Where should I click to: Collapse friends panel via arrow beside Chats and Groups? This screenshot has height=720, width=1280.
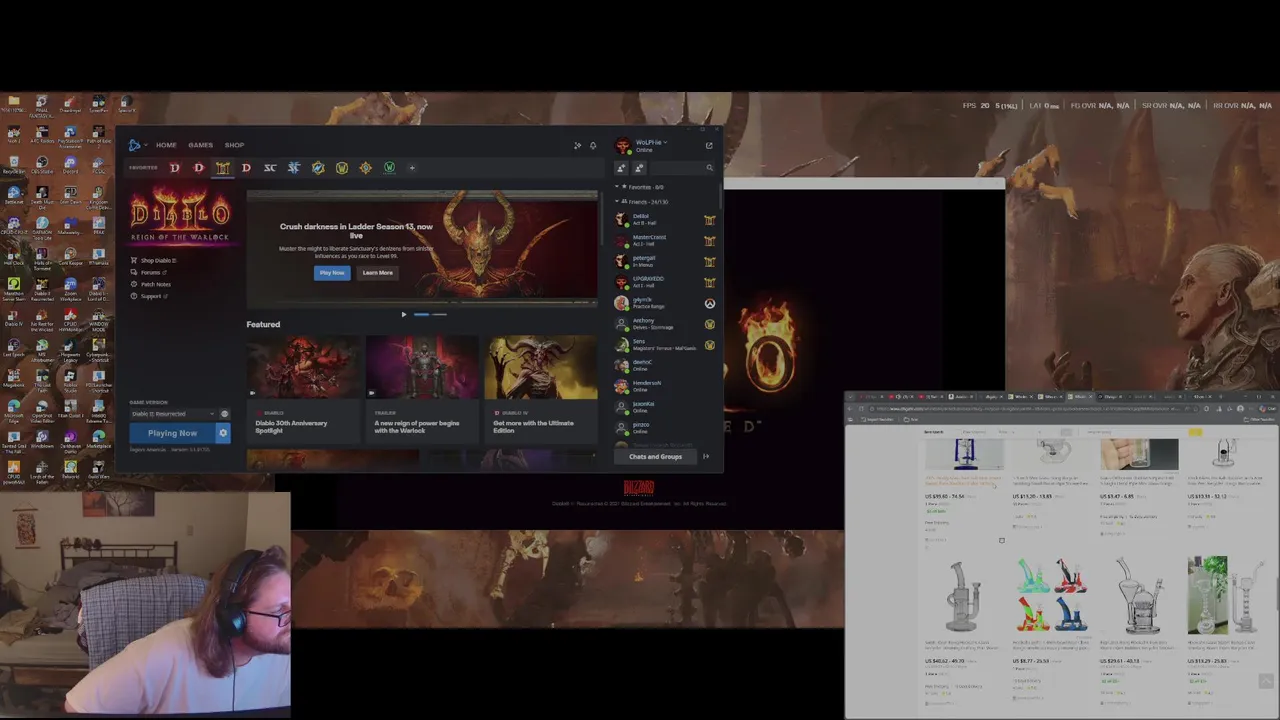[705, 457]
